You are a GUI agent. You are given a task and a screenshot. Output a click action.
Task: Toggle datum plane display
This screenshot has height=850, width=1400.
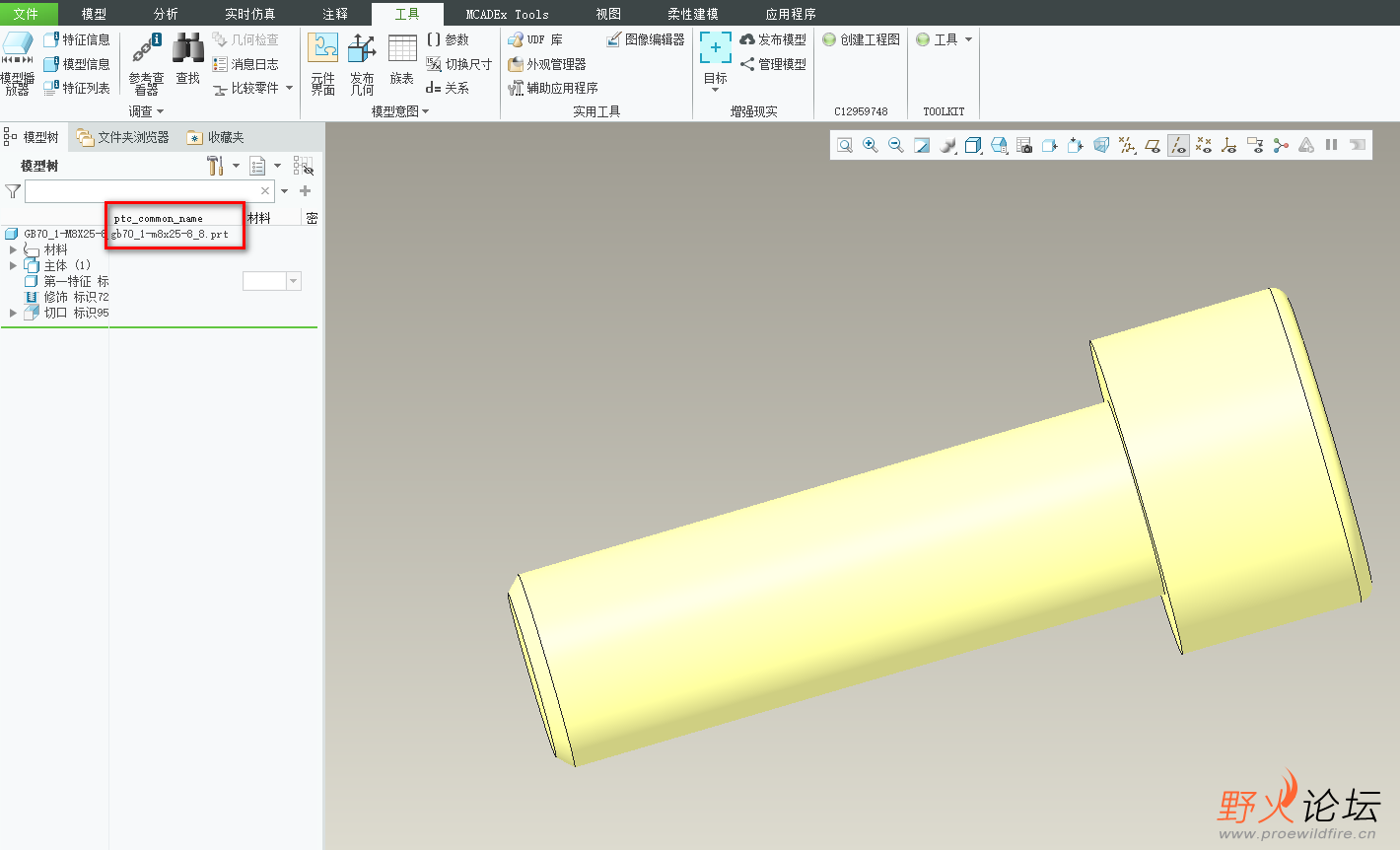tap(1153, 145)
